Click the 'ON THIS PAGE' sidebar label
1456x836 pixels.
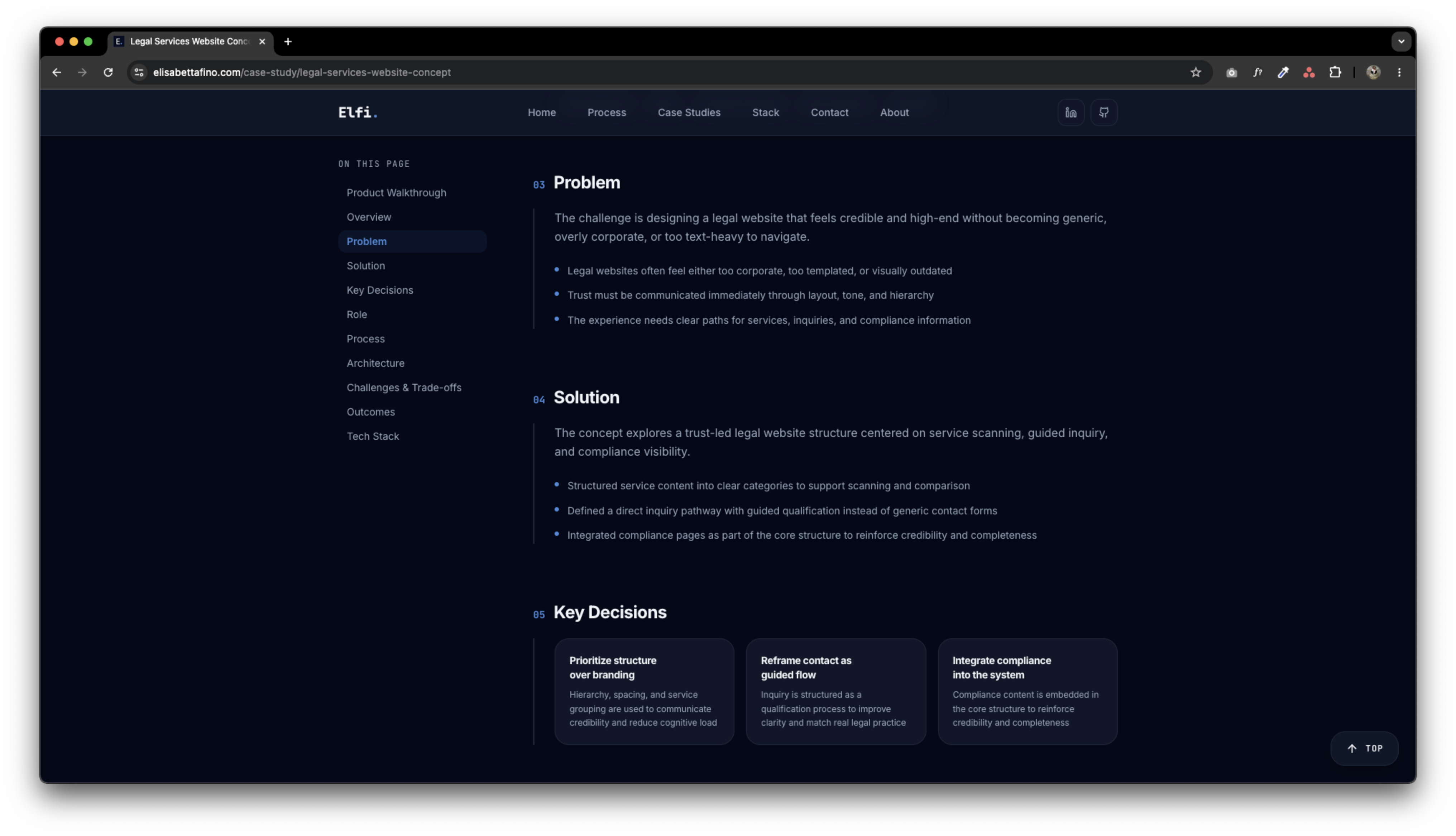[x=374, y=164]
